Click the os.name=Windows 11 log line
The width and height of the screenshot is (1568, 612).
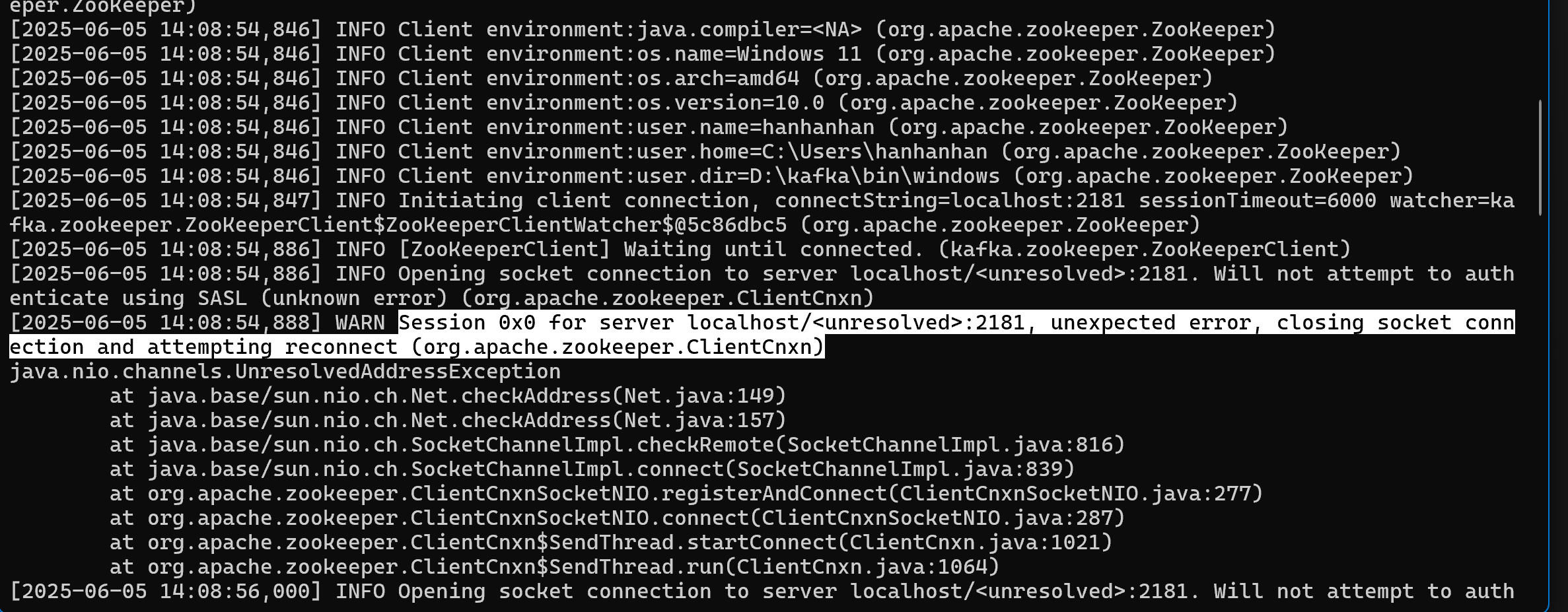[x=643, y=54]
